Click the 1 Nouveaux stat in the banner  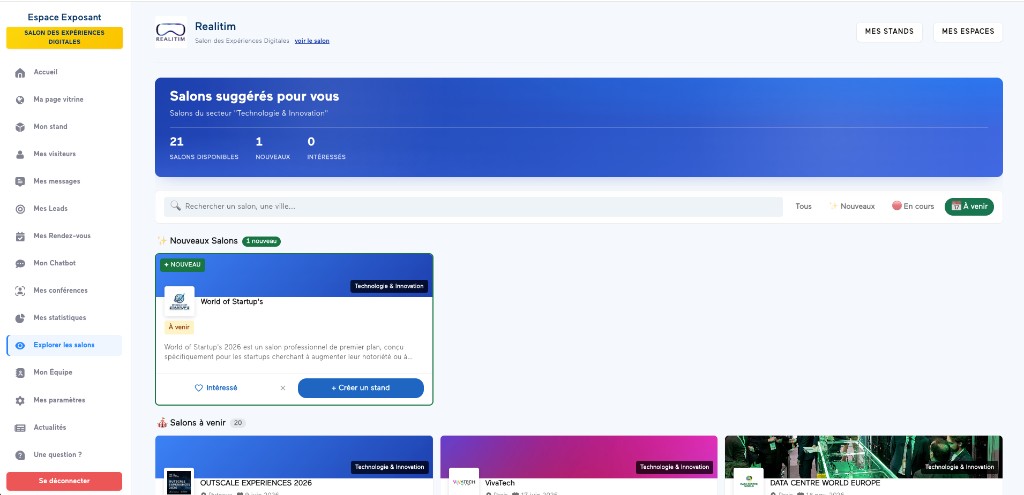tap(272, 148)
